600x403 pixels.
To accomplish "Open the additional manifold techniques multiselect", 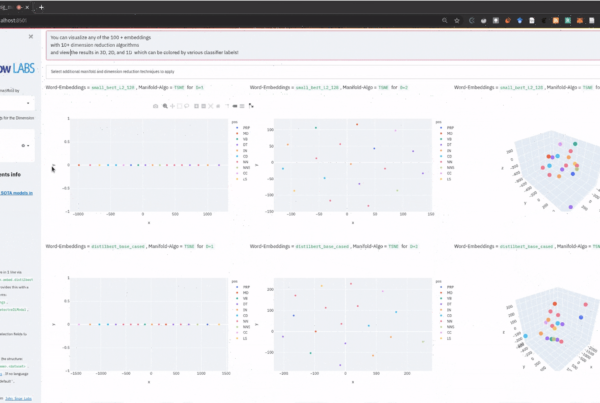I will point(323,72).
